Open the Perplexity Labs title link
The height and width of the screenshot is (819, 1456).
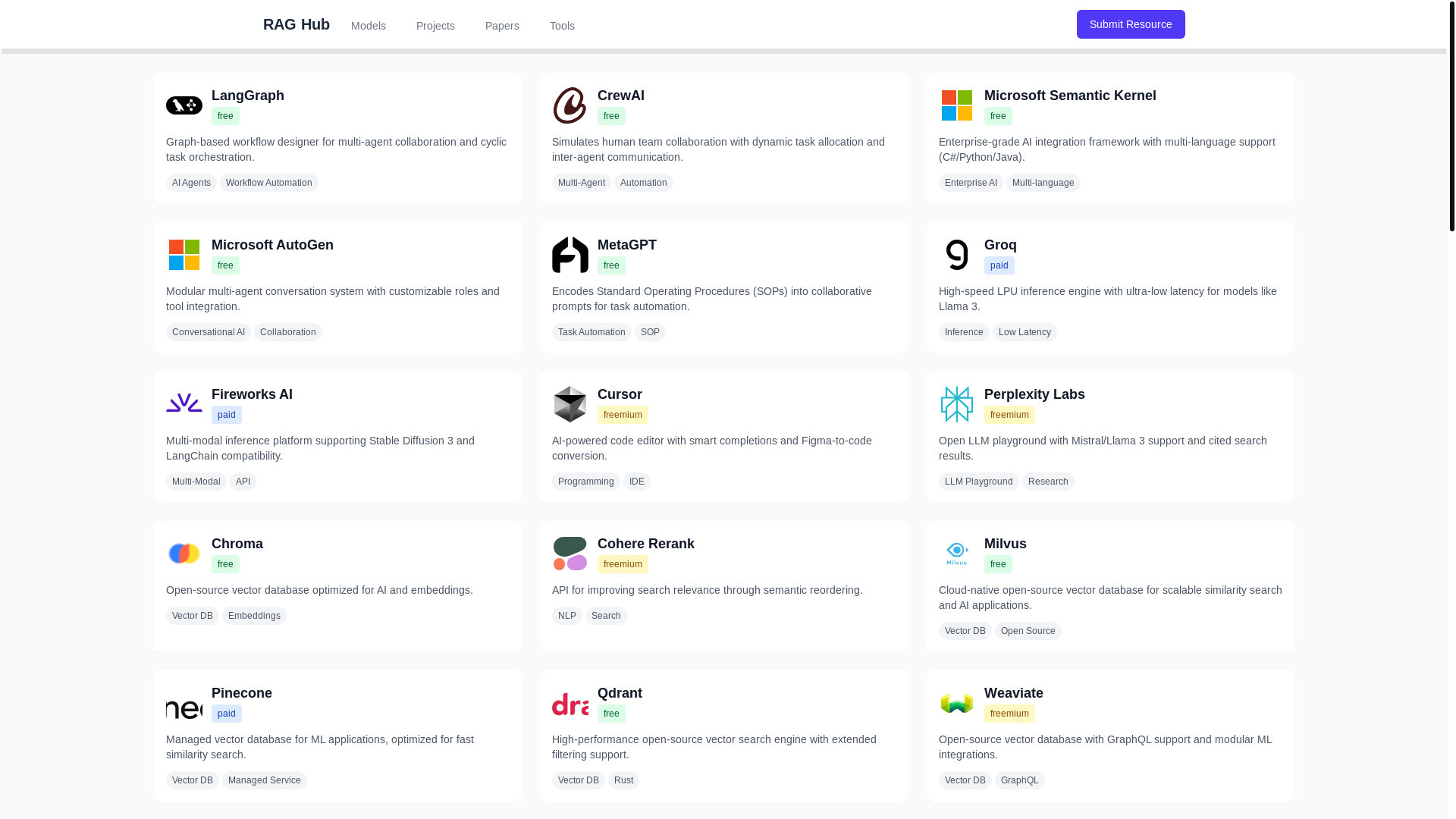[x=1034, y=394]
